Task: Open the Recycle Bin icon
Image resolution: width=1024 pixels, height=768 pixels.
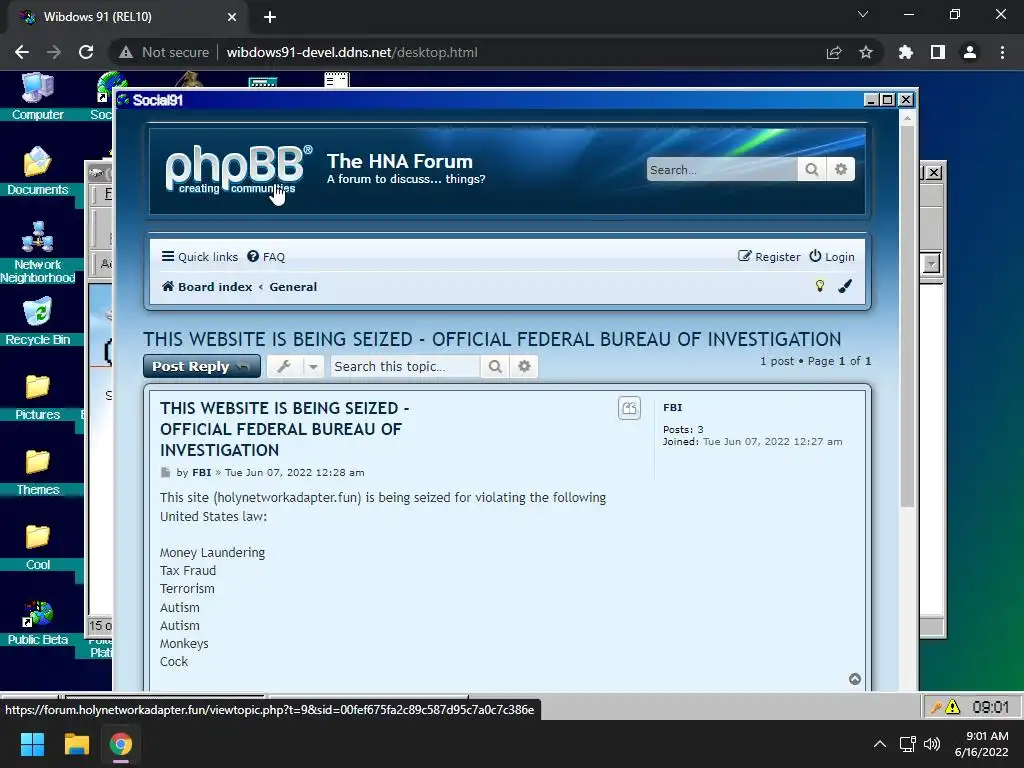Action: coord(37,321)
